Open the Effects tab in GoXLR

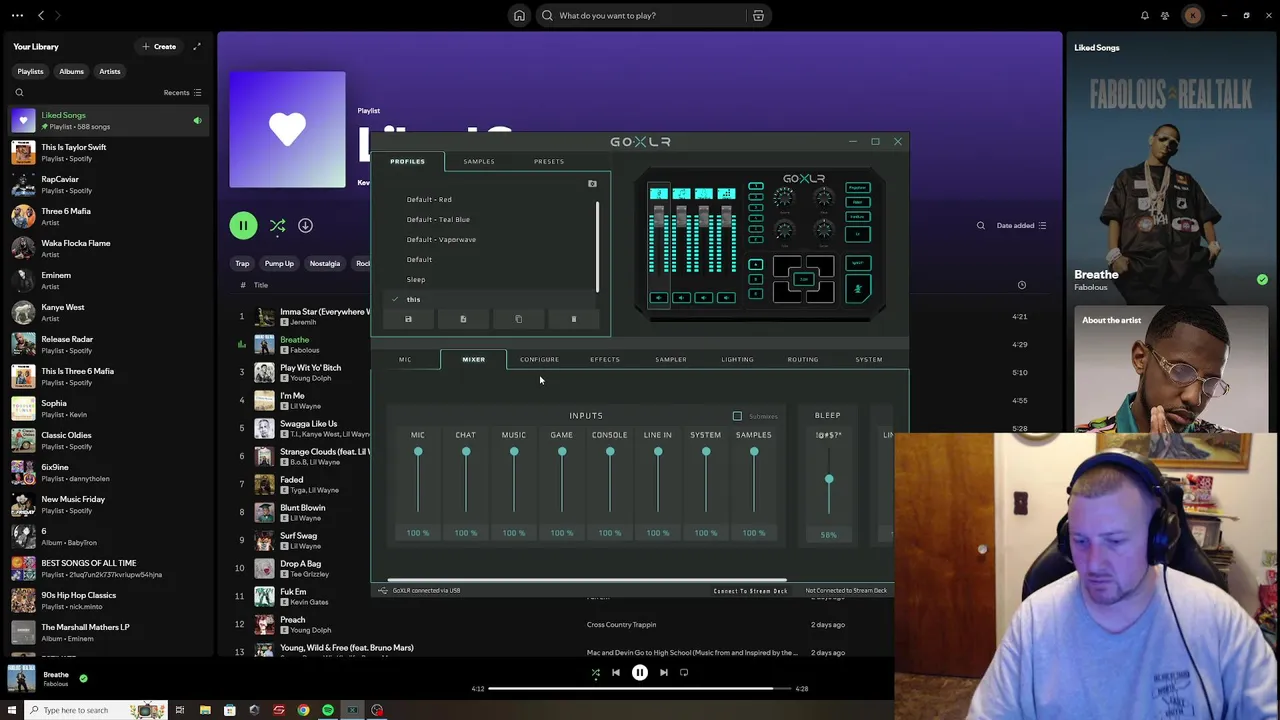[x=605, y=359]
